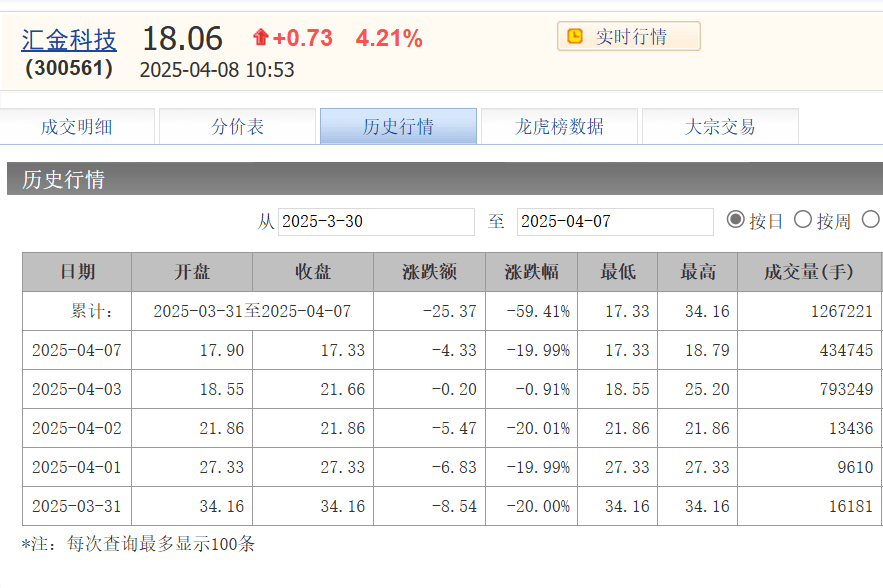Click the 2025-04-07 date cell
This screenshot has width=883, height=588.
click(x=77, y=350)
